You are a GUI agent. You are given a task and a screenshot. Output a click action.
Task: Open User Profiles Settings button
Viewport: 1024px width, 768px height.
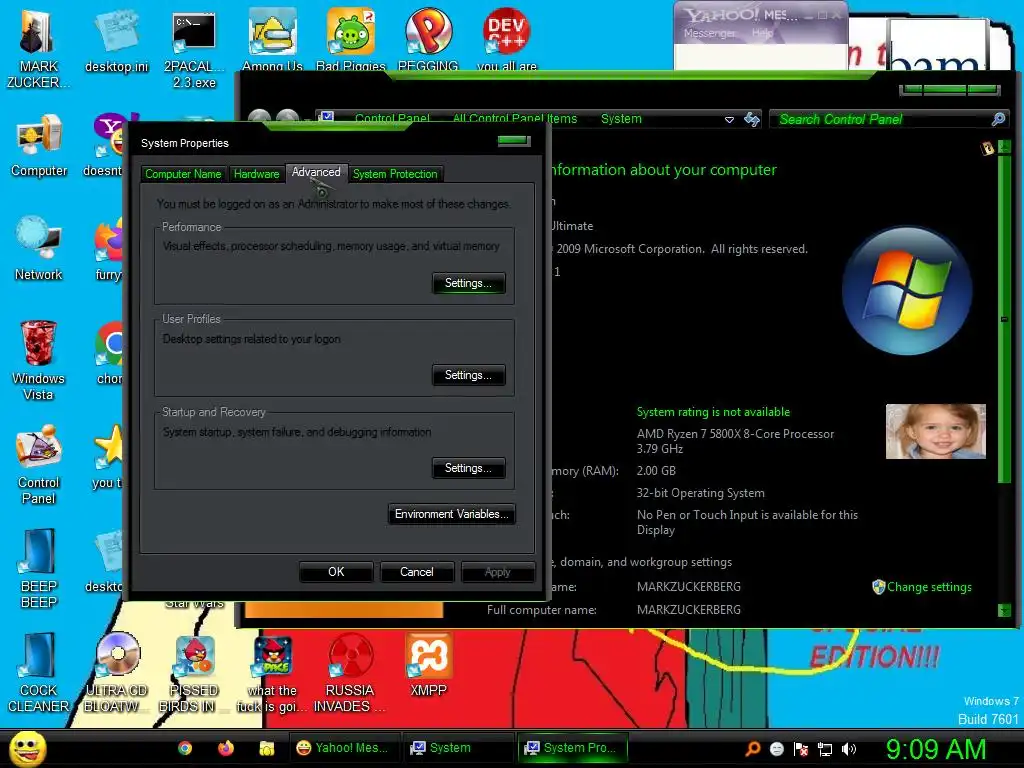click(x=468, y=375)
